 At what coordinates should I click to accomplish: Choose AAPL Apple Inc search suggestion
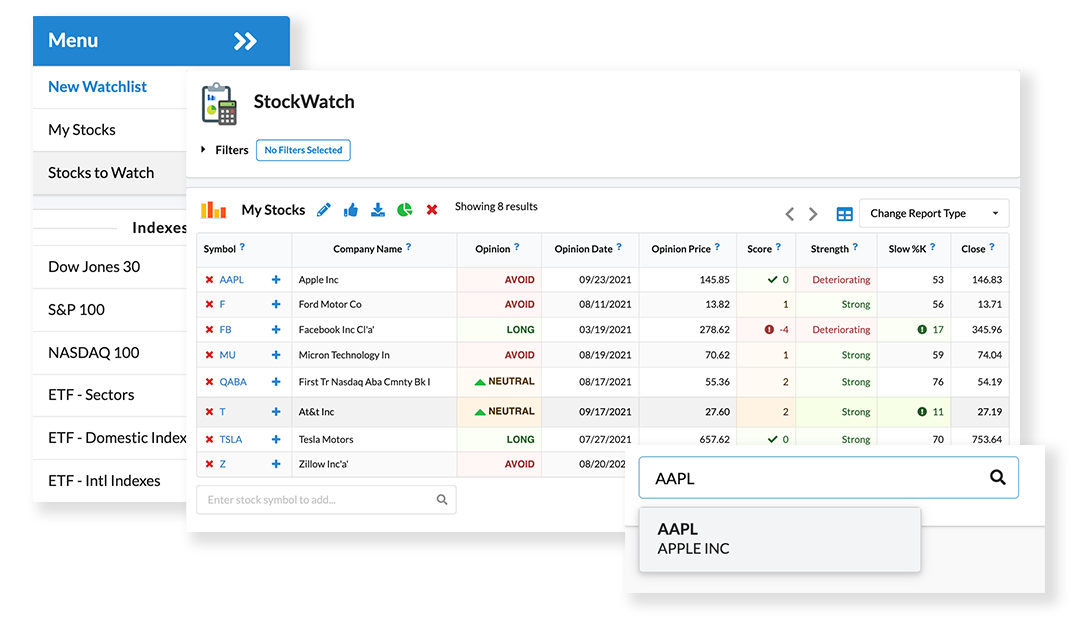tap(779, 539)
